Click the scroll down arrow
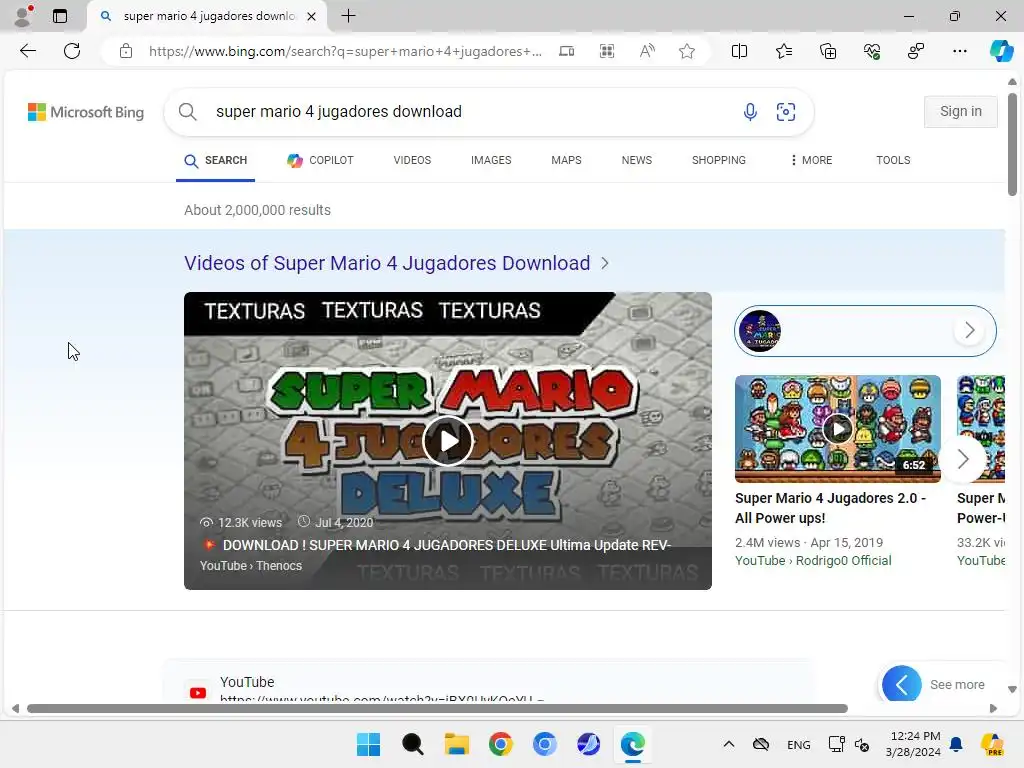1024x768 pixels. click(x=1012, y=690)
